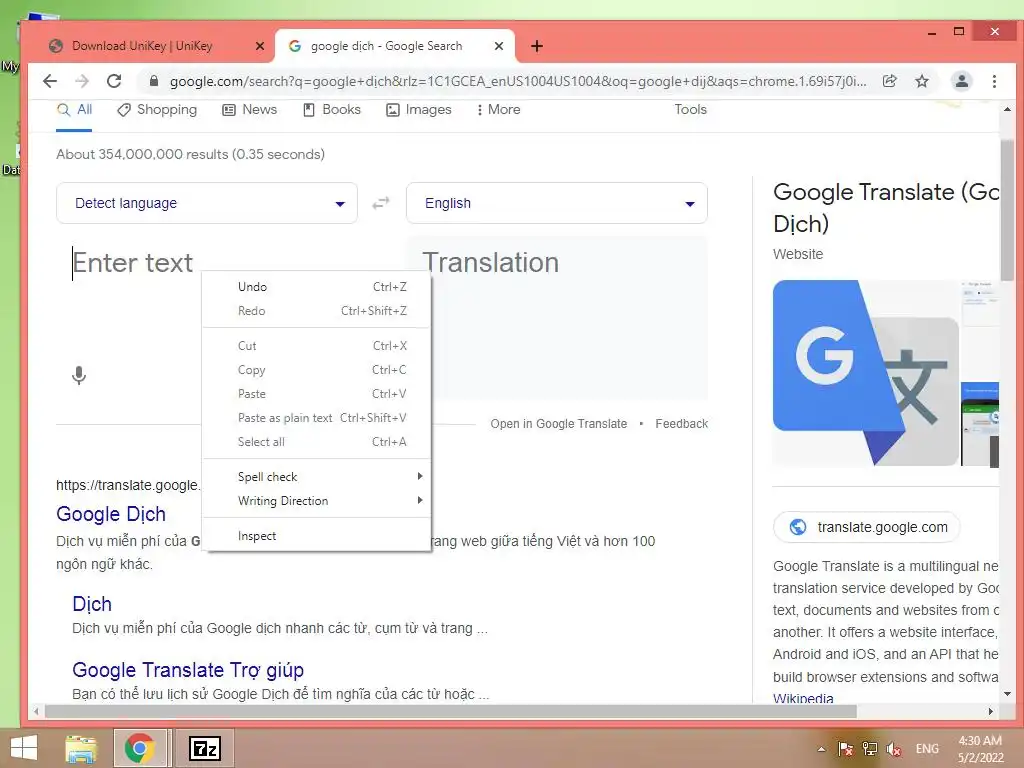Click the phone screenshot thumbnail in knowledge panel
The image size is (1024, 768).
pyautogui.click(x=980, y=424)
